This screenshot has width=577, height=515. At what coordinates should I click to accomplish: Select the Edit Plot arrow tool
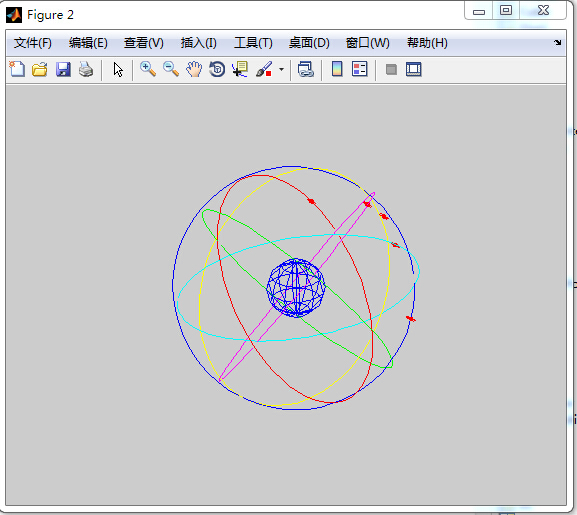tap(118, 69)
